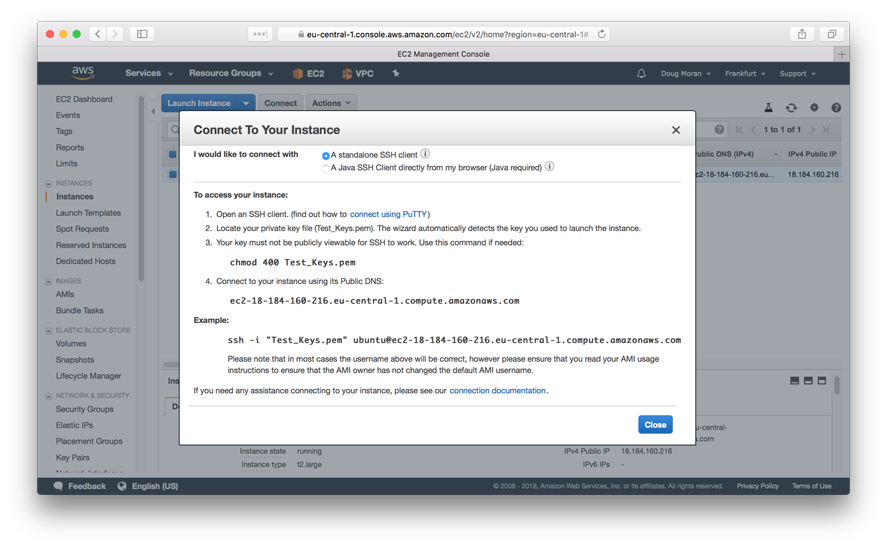The image size is (887, 548).
Task: Open the Support dropdown menu
Action: (798, 74)
